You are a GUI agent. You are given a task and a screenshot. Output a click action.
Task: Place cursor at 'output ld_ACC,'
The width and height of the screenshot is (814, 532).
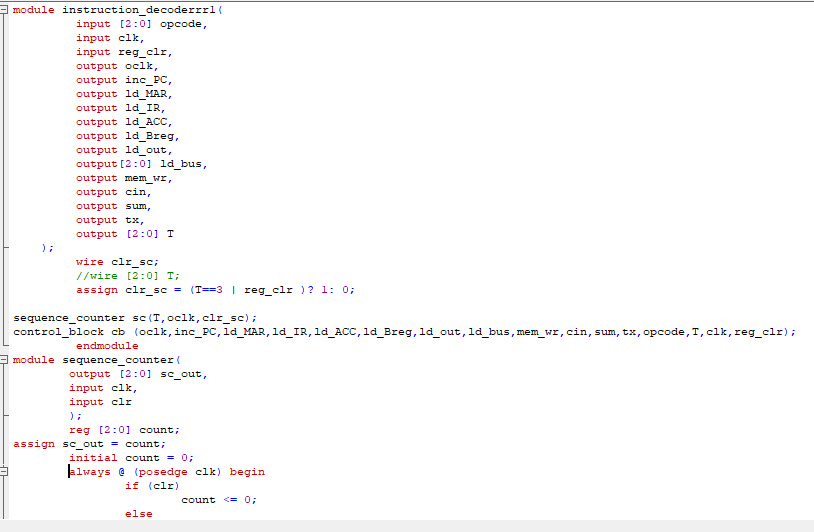tap(124, 122)
